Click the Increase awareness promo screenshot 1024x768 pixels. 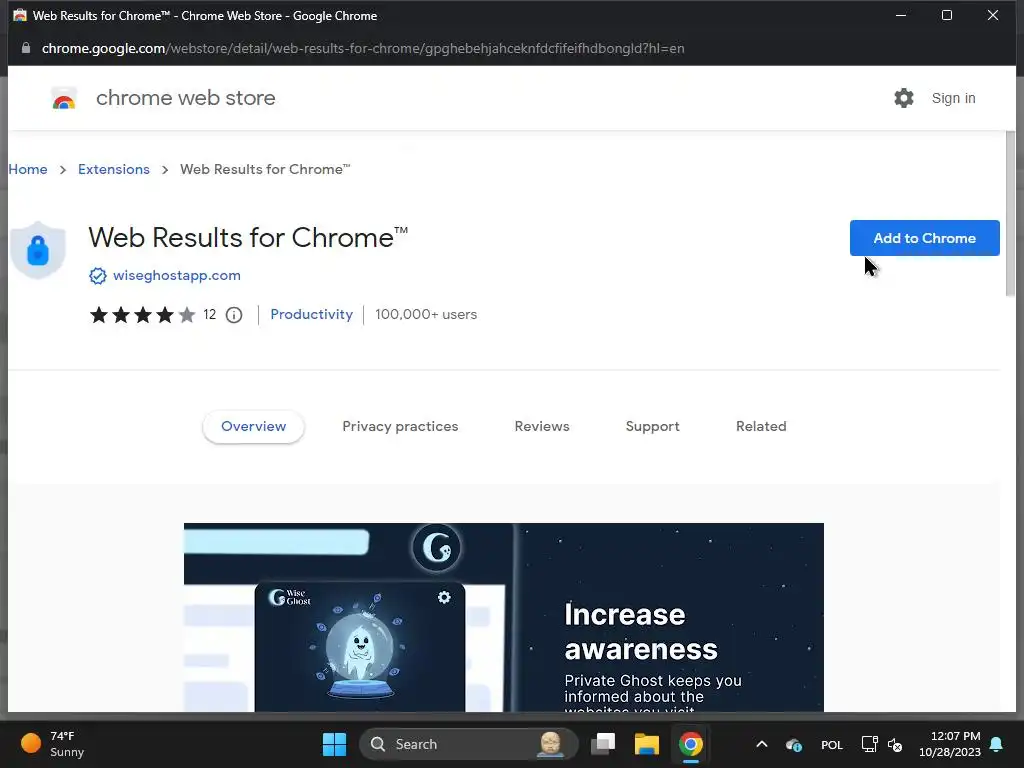pos(504,617)
